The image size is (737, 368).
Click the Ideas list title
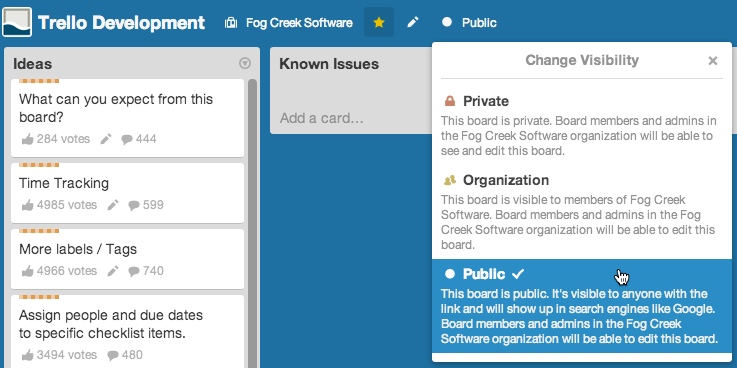tap(32, 64)
